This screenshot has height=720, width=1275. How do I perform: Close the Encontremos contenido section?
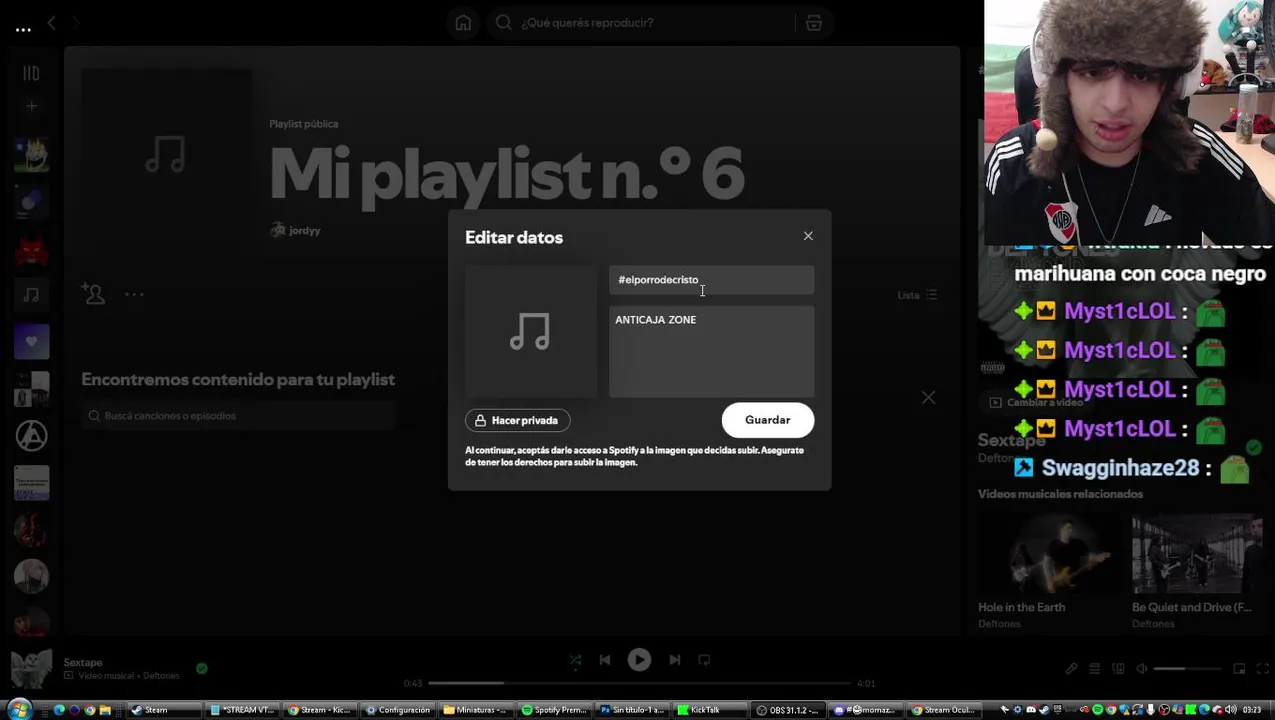(928, 397)
